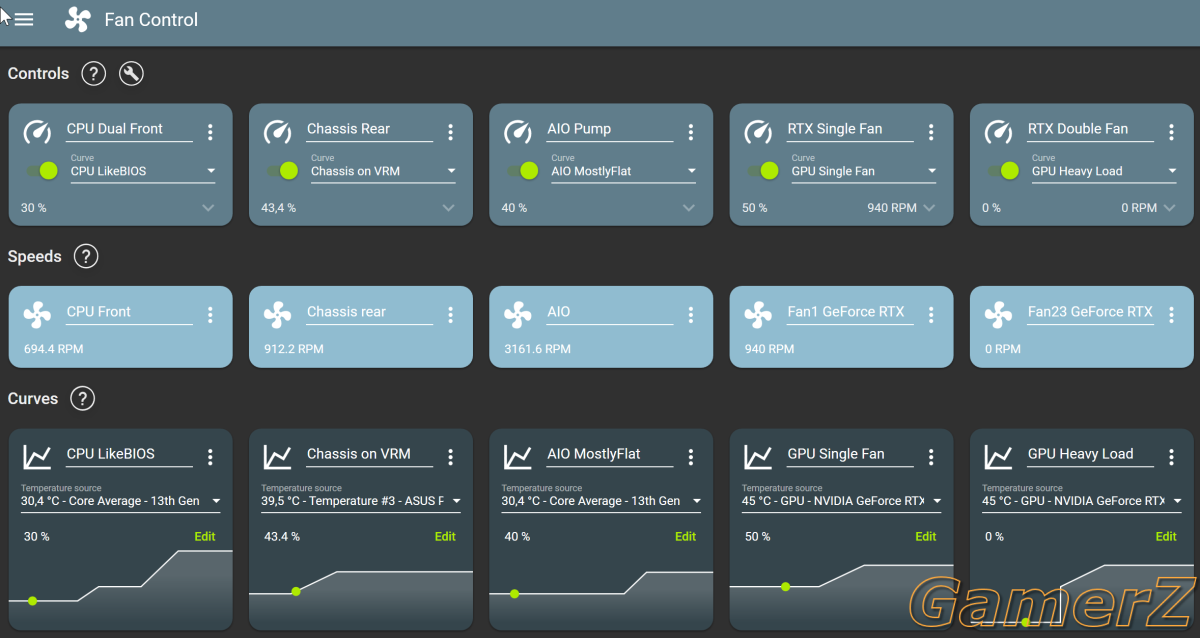The height and width of the screenshot is (638, 1200).
Task: Click the fan icon on CPU Front speed card
Action: pos(37,315)
